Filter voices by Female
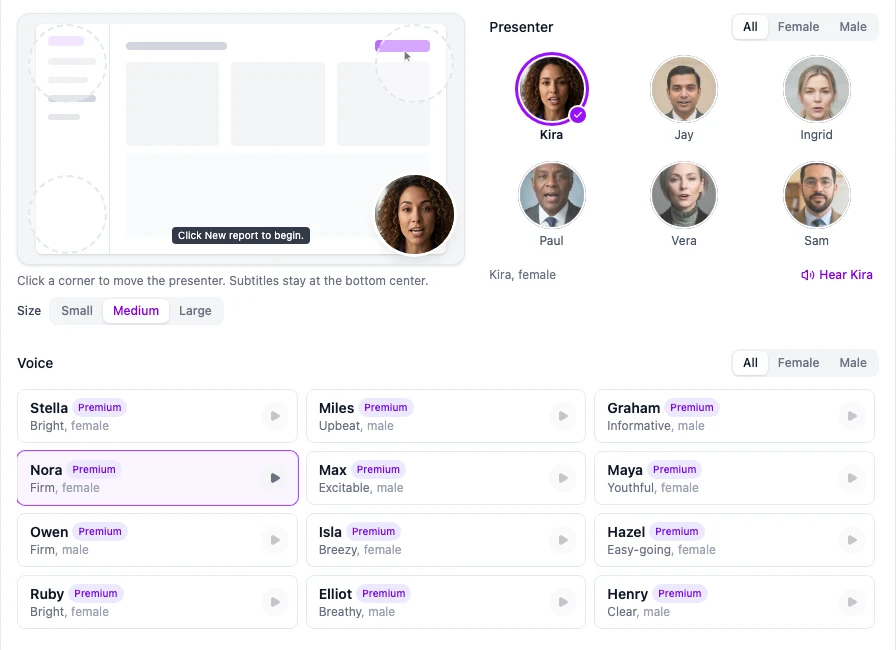The height and width of the screenshot is (650, 896). [x=798, y=363]
